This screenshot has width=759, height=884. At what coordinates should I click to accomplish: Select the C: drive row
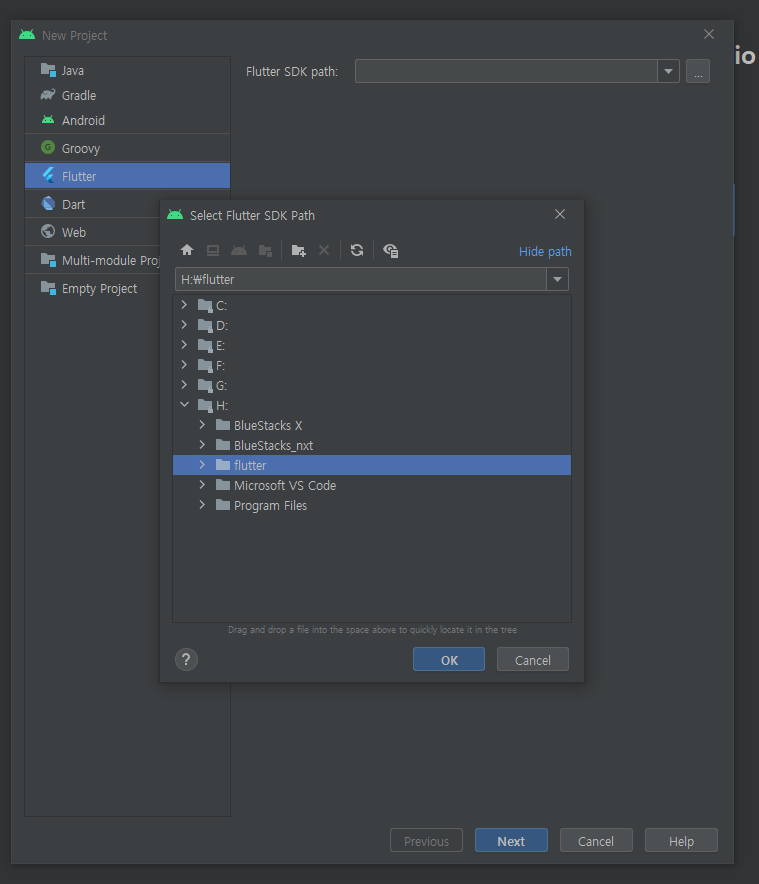(x=372, y=306)
